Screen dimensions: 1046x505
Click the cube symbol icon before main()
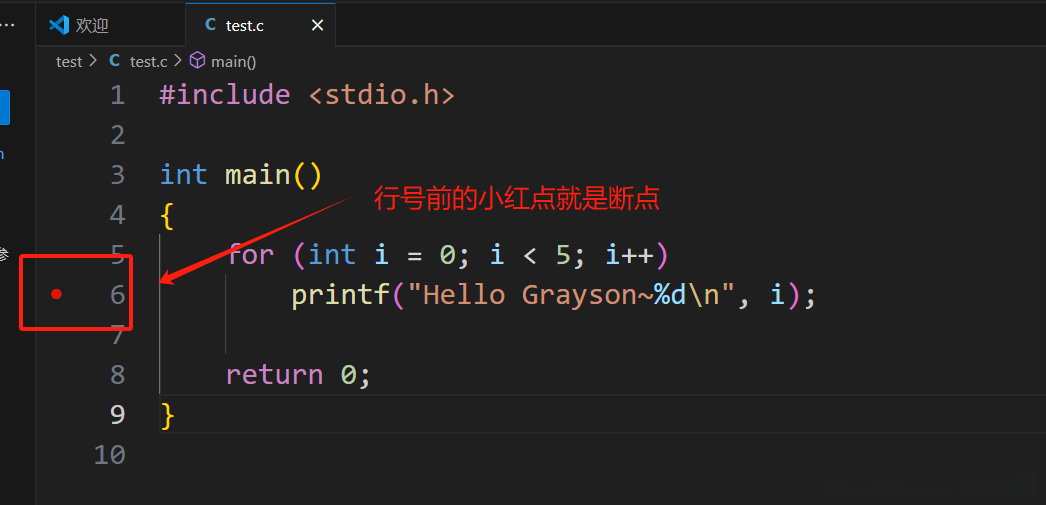(x=197, y=61)
